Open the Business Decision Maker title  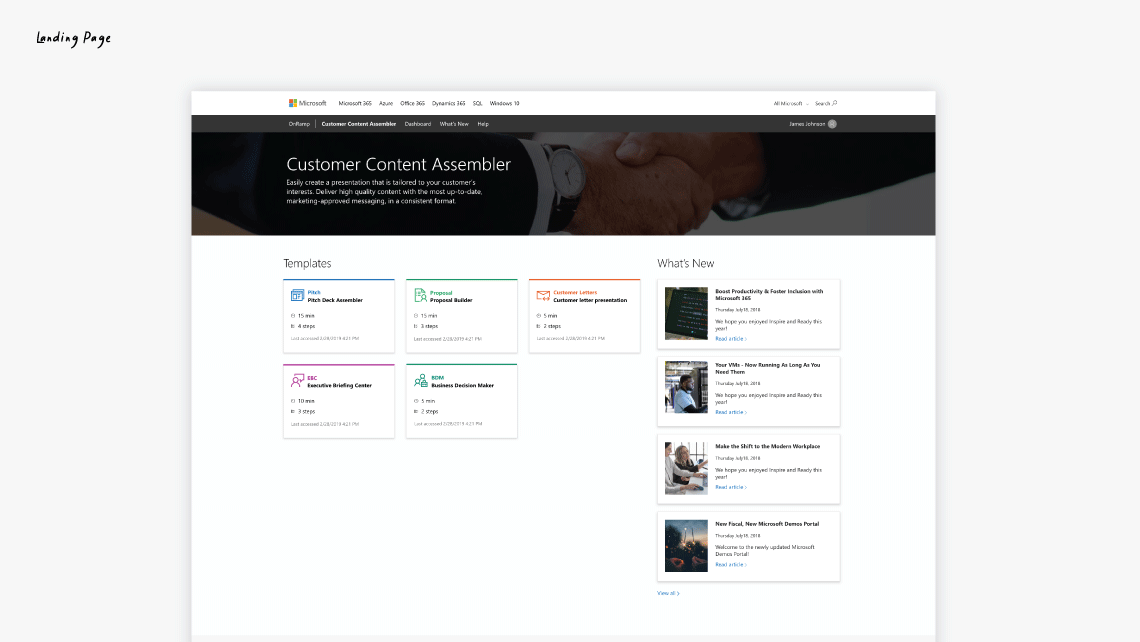[x=462, y=385]
